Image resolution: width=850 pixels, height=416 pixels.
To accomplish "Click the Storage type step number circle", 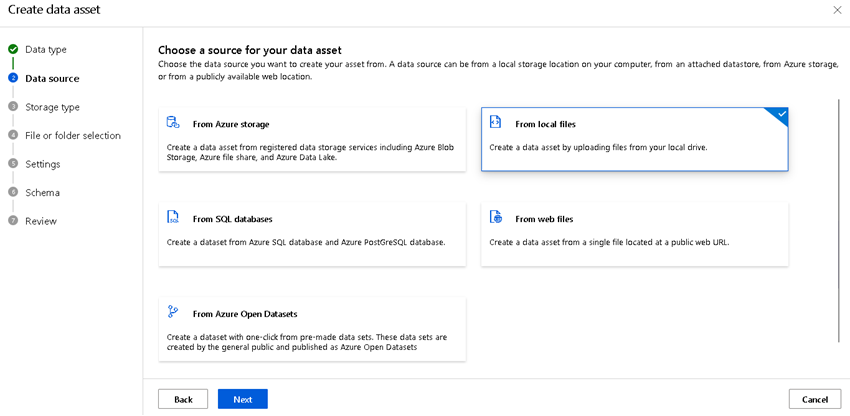I will click(x=13, y=107).
